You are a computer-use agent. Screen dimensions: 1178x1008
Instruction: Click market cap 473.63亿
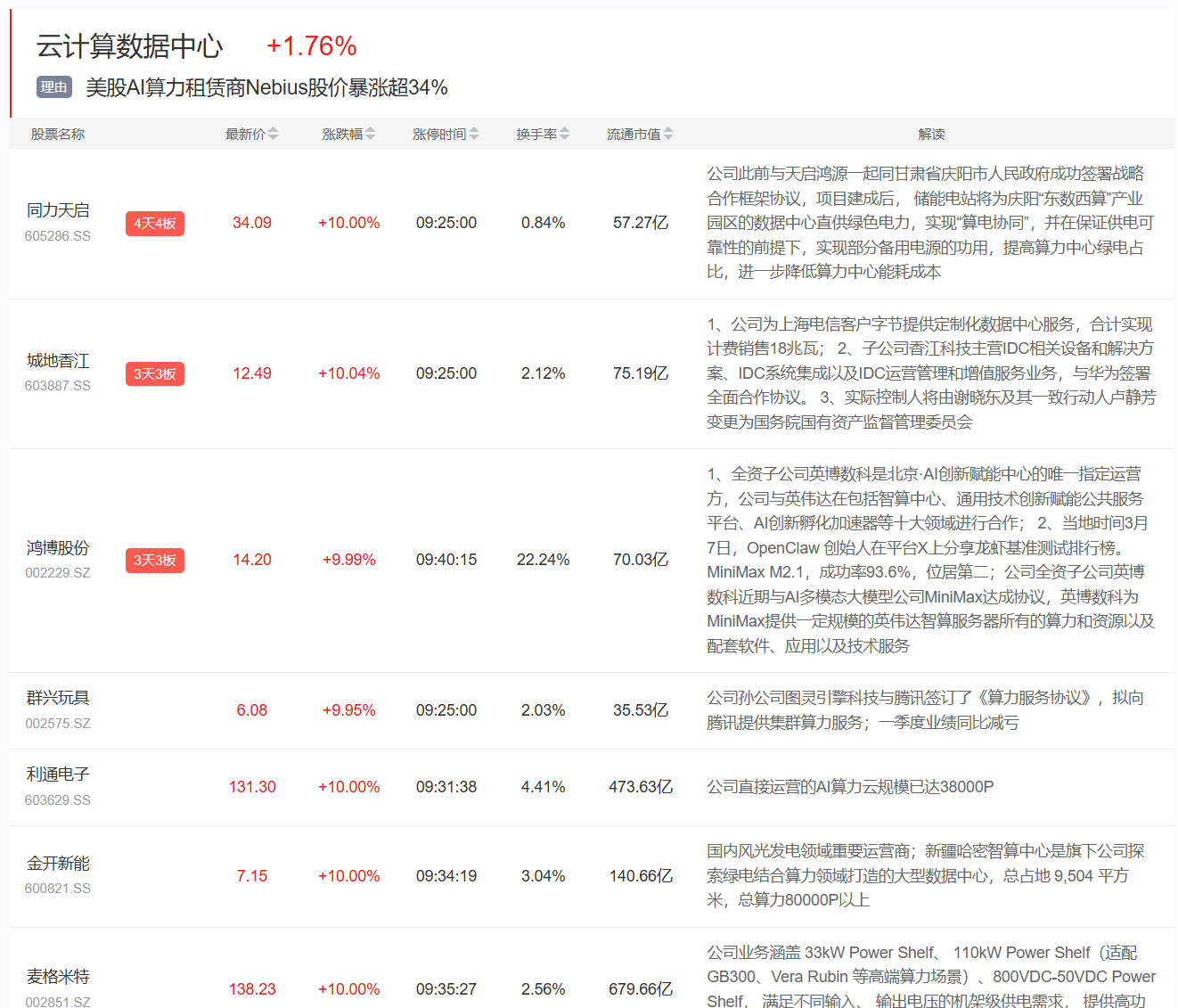pos(641,787)
